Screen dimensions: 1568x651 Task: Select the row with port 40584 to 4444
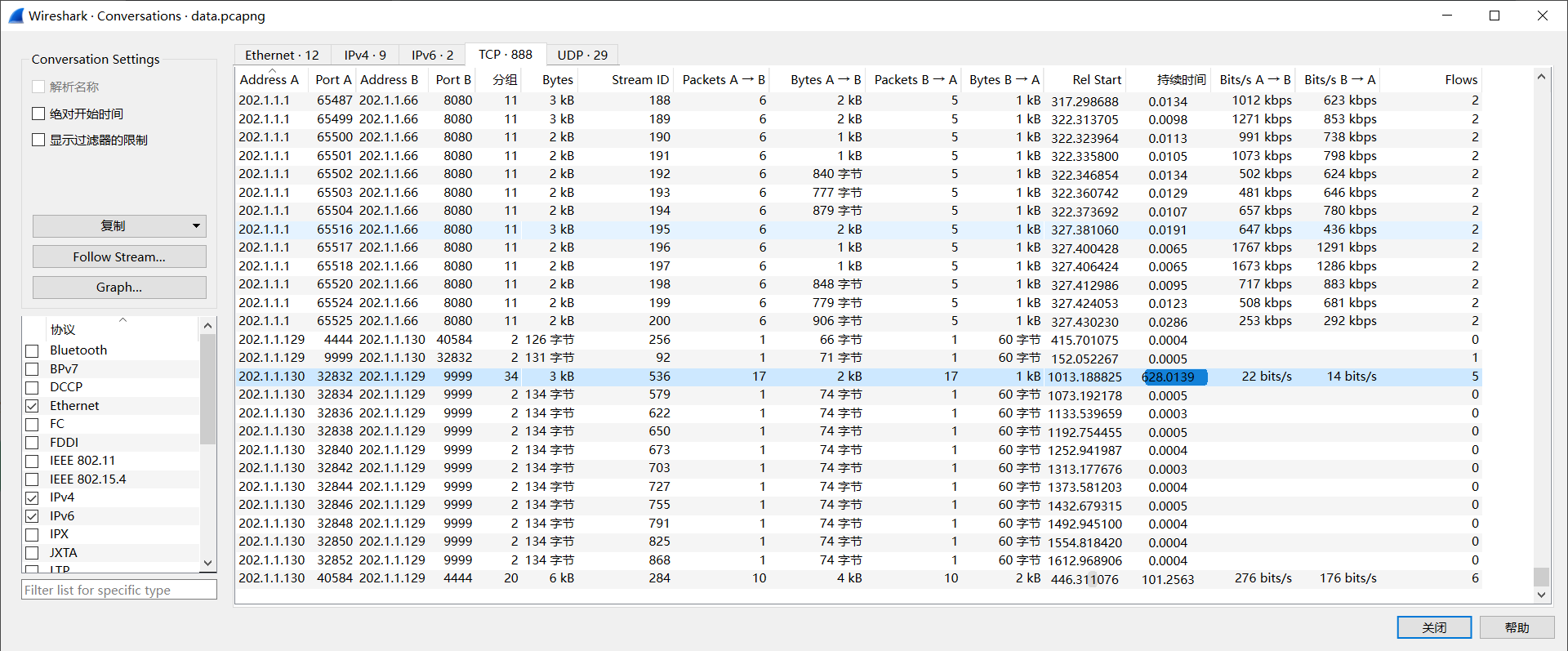(858, 578)
